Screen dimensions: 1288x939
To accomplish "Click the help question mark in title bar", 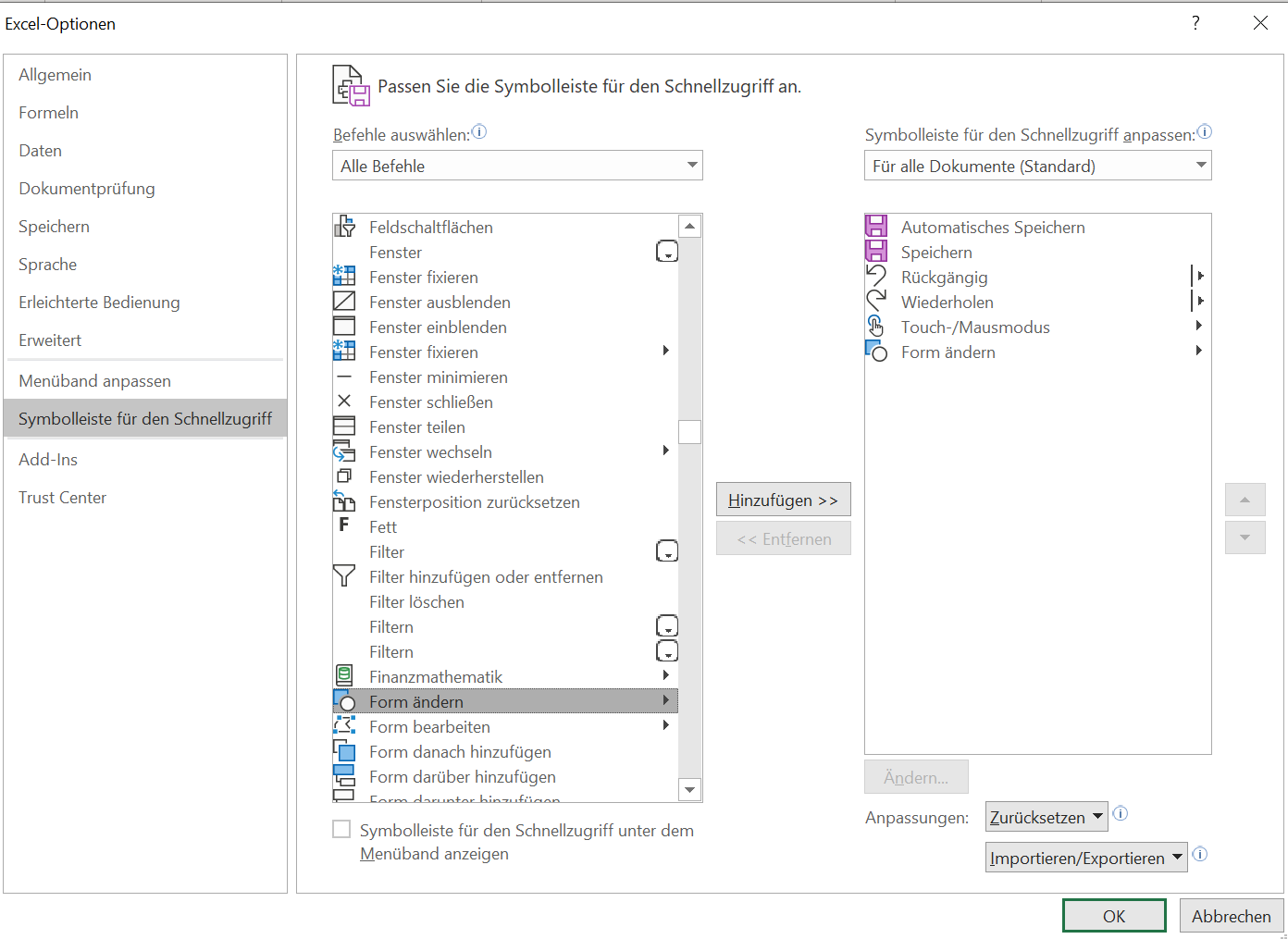I will click(1195, 23).
